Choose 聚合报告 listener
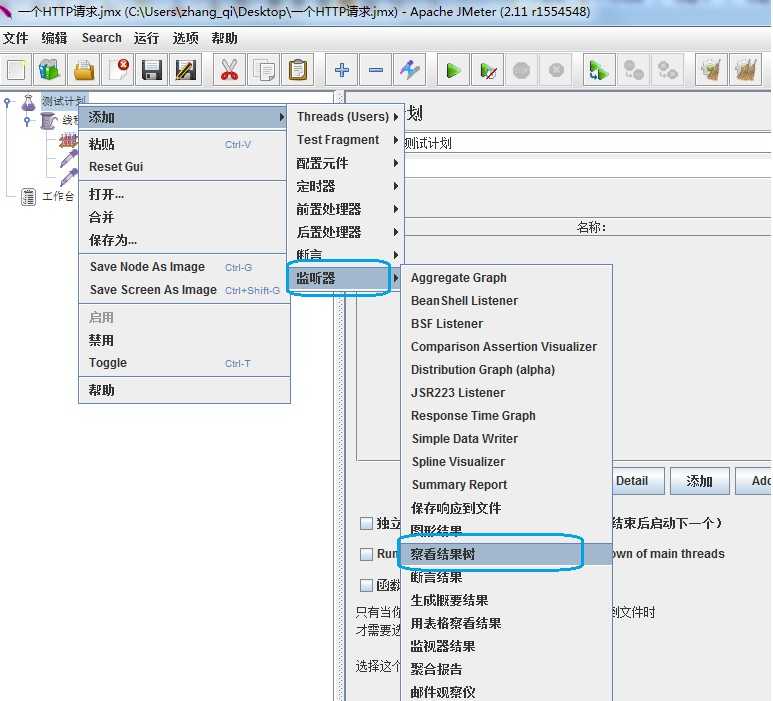Image resolution: width=773 pixels, height=701 pixels. pyautogui.click(x=507, y=669)
